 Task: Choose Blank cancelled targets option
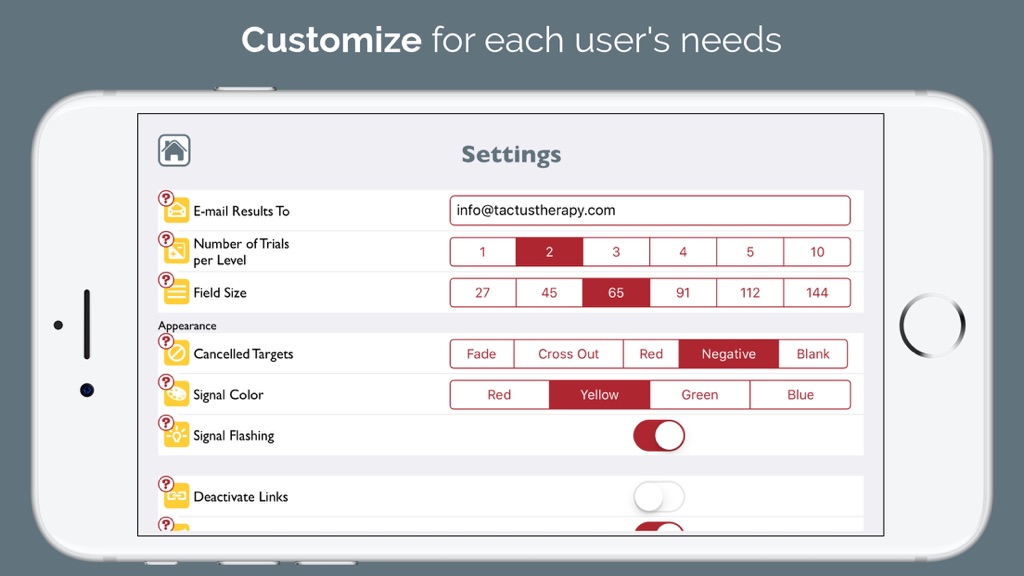pyautogui.click(x=813, y=354)
